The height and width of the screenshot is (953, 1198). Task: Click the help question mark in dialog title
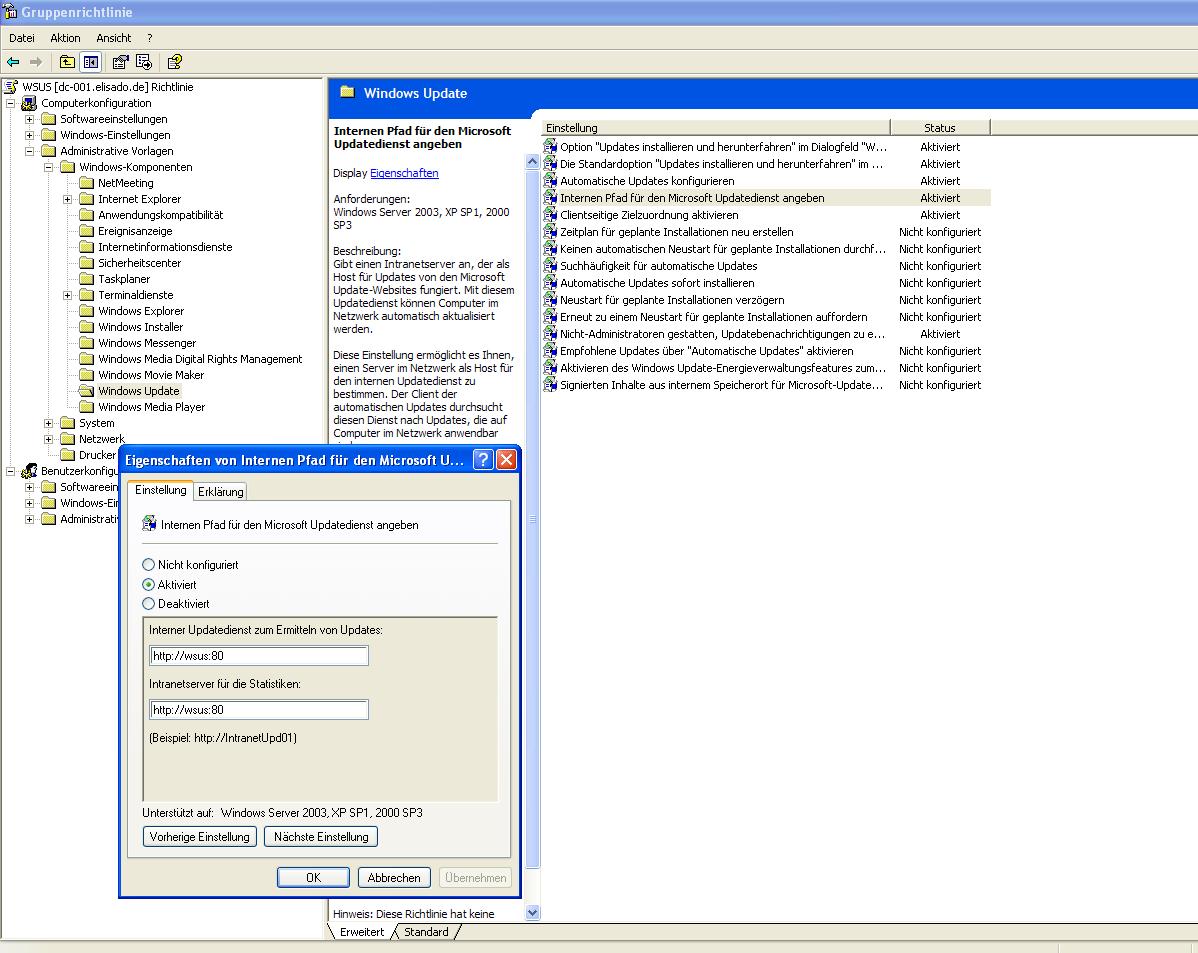(x=483, y=459)
